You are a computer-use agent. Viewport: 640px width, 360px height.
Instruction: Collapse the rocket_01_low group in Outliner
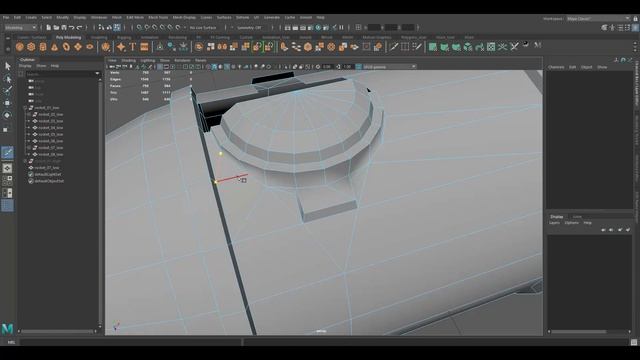pyautogui.click(x=25, y=108)
